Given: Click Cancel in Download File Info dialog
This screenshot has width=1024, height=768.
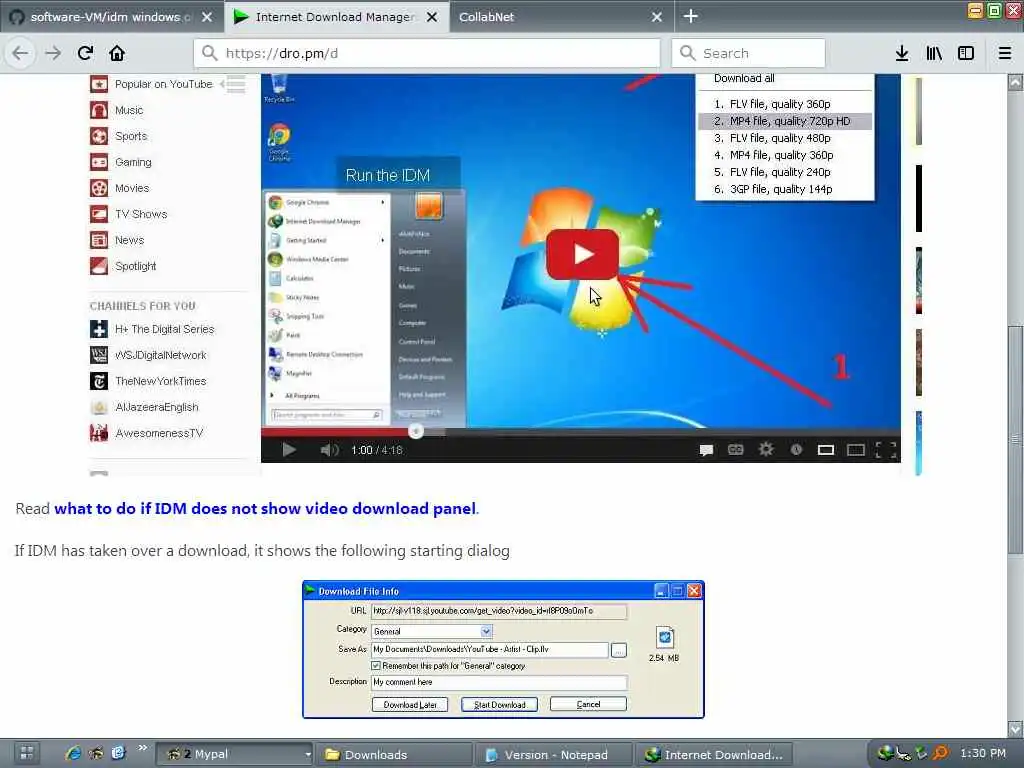Looking at the screenshot, I should 588,704.
